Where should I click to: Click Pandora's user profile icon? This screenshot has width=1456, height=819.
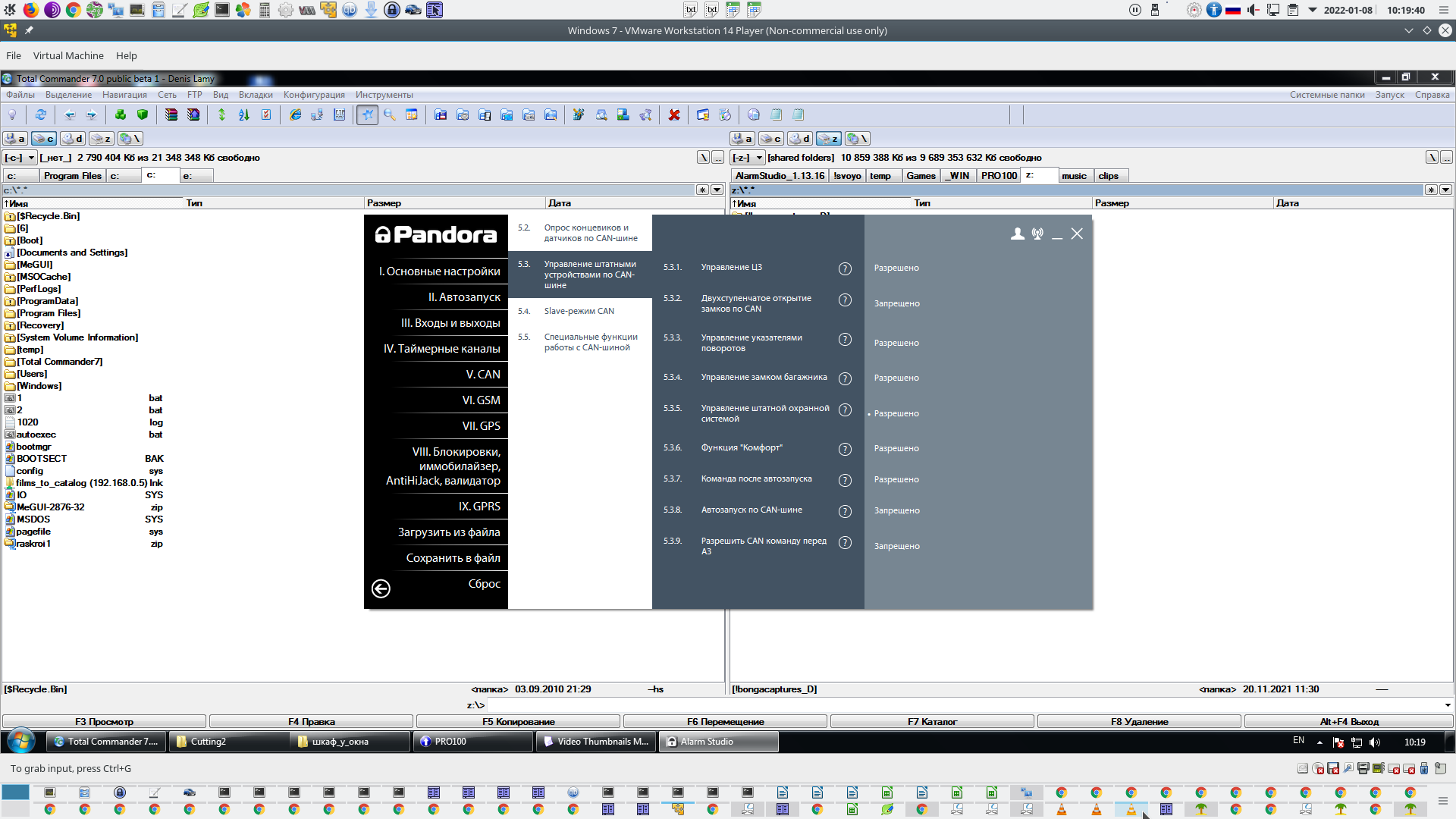[1017, 234]
